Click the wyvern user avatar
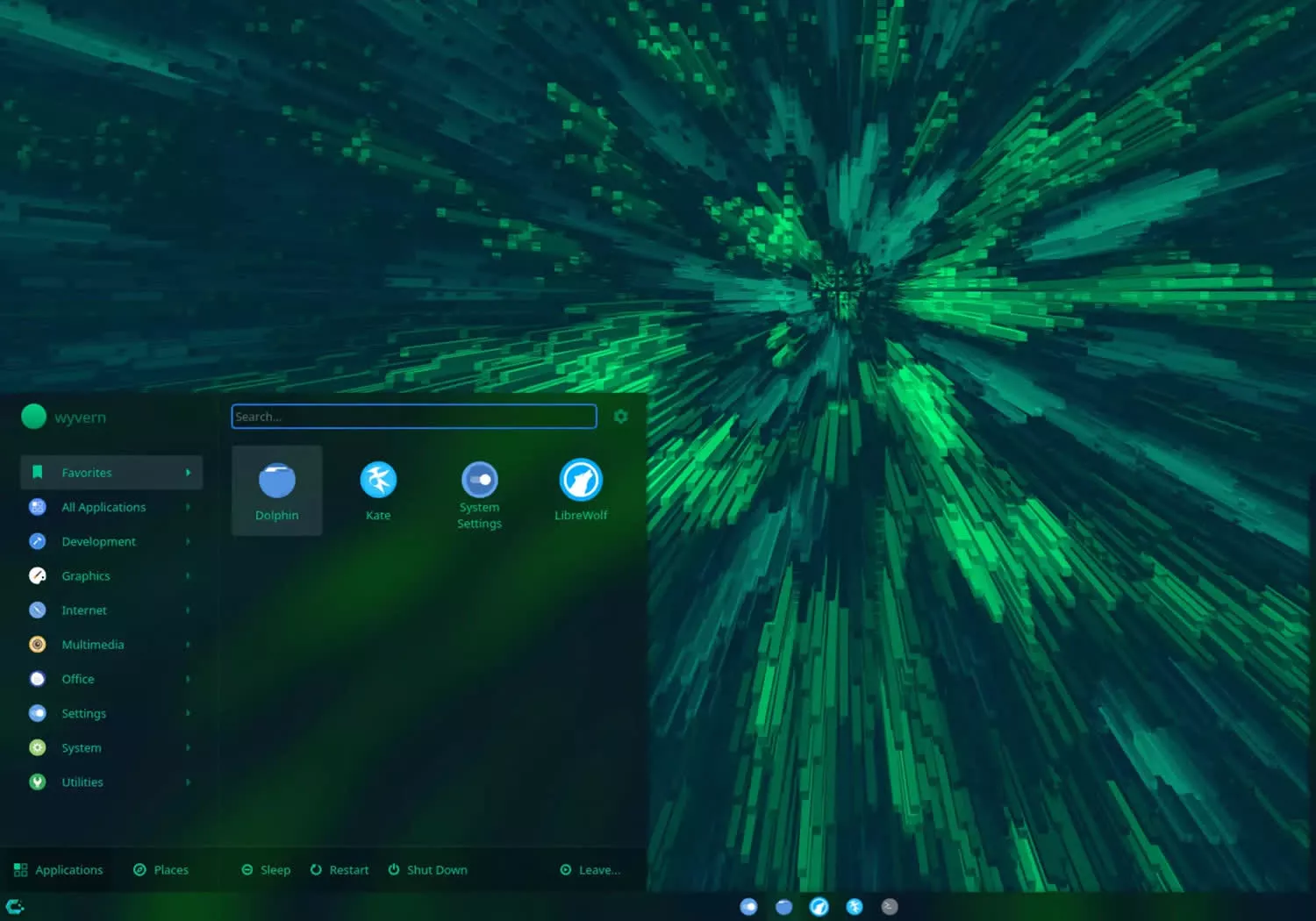Viewport: 1316px width, 921px height. [x=34, y=417]
